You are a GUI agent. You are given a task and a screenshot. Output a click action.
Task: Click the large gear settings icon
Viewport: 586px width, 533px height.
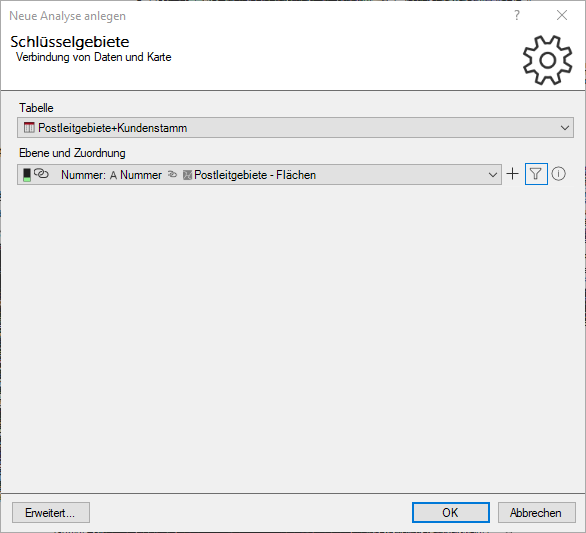(548, 60)
